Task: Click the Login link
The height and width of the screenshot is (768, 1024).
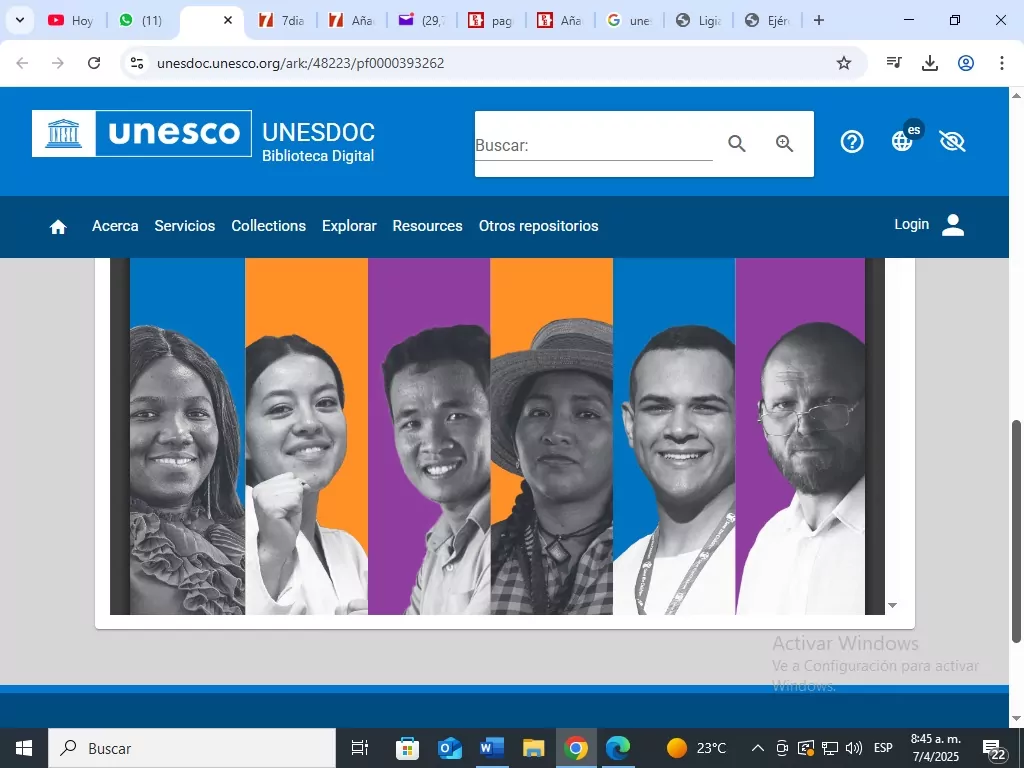Action: coord(911,225)
